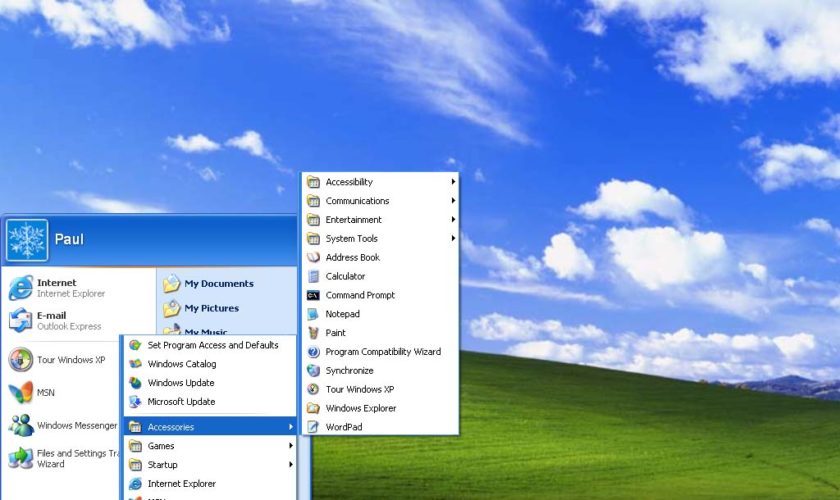This screenshot has width=840, height=500.
Task: Open Paint from the Accessories submenu
Action: 313,333
